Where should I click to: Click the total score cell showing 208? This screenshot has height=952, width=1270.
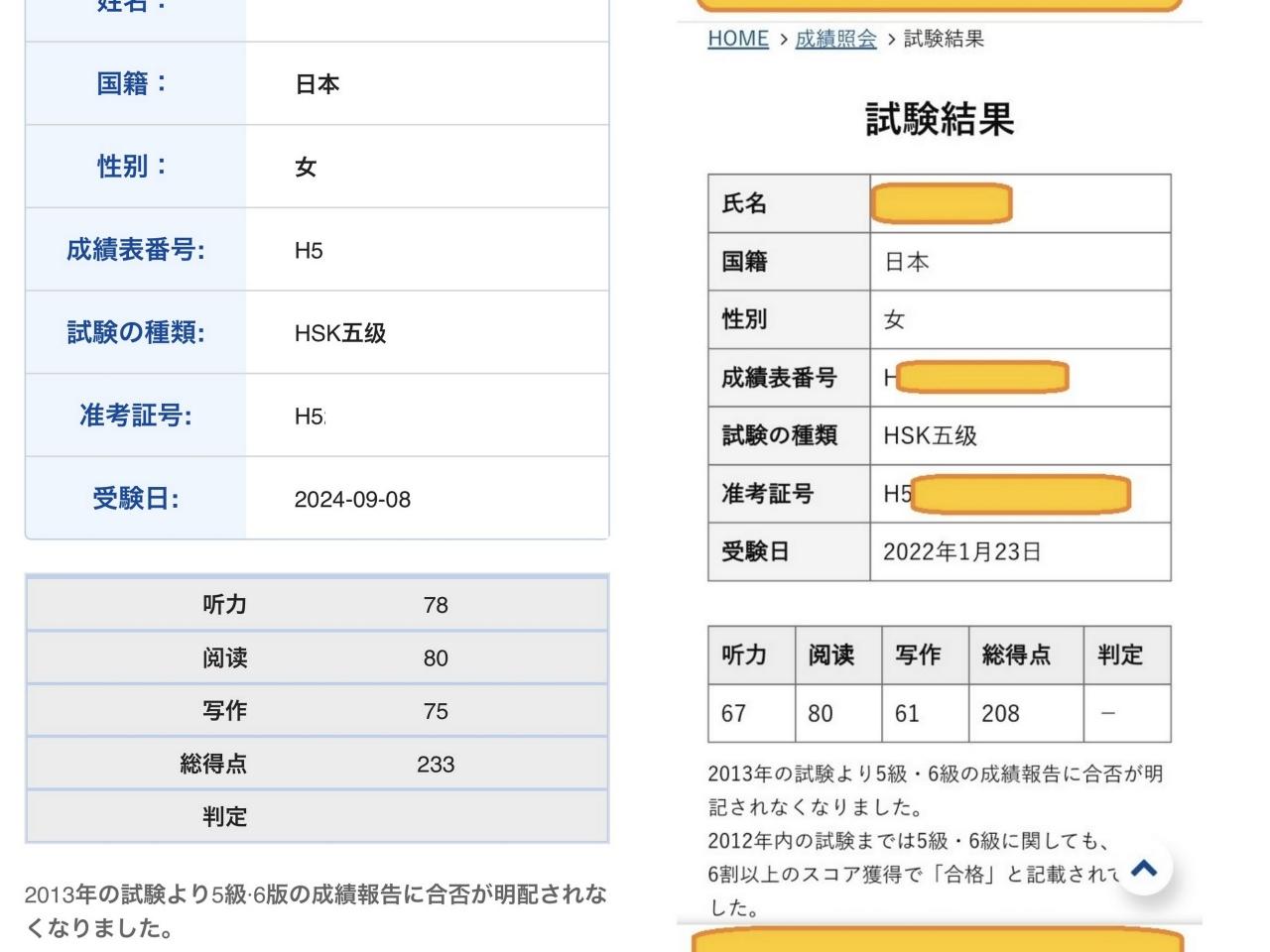pyautogui.click(x=1000, y=713)
